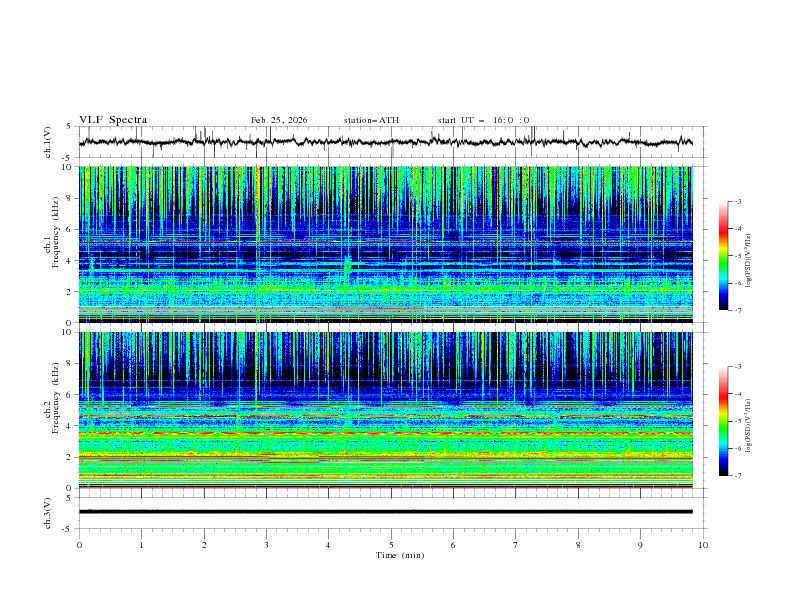Image resolution: width=792 pixels, height=612 pixels.
Task: Click time axis tick label "3"
Action: pos(266,545)
